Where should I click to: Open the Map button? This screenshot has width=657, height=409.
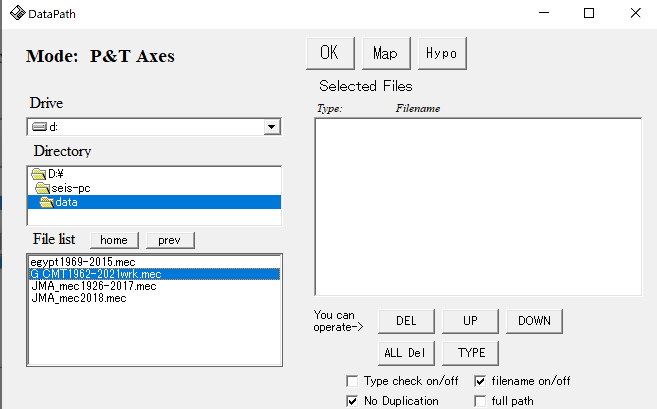(386, 53)
